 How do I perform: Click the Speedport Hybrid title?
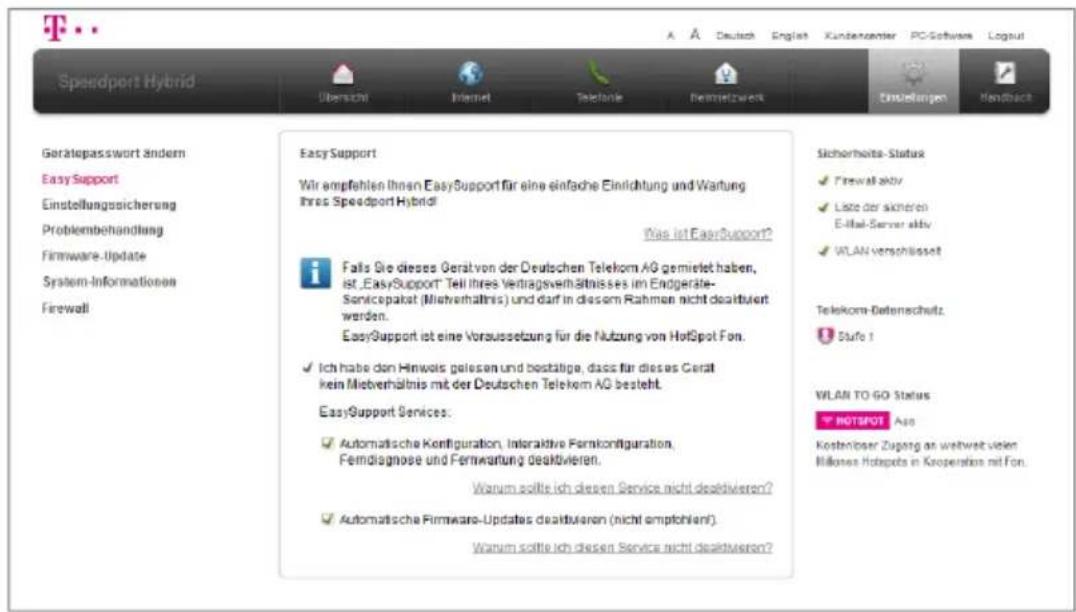pos(126,82)
